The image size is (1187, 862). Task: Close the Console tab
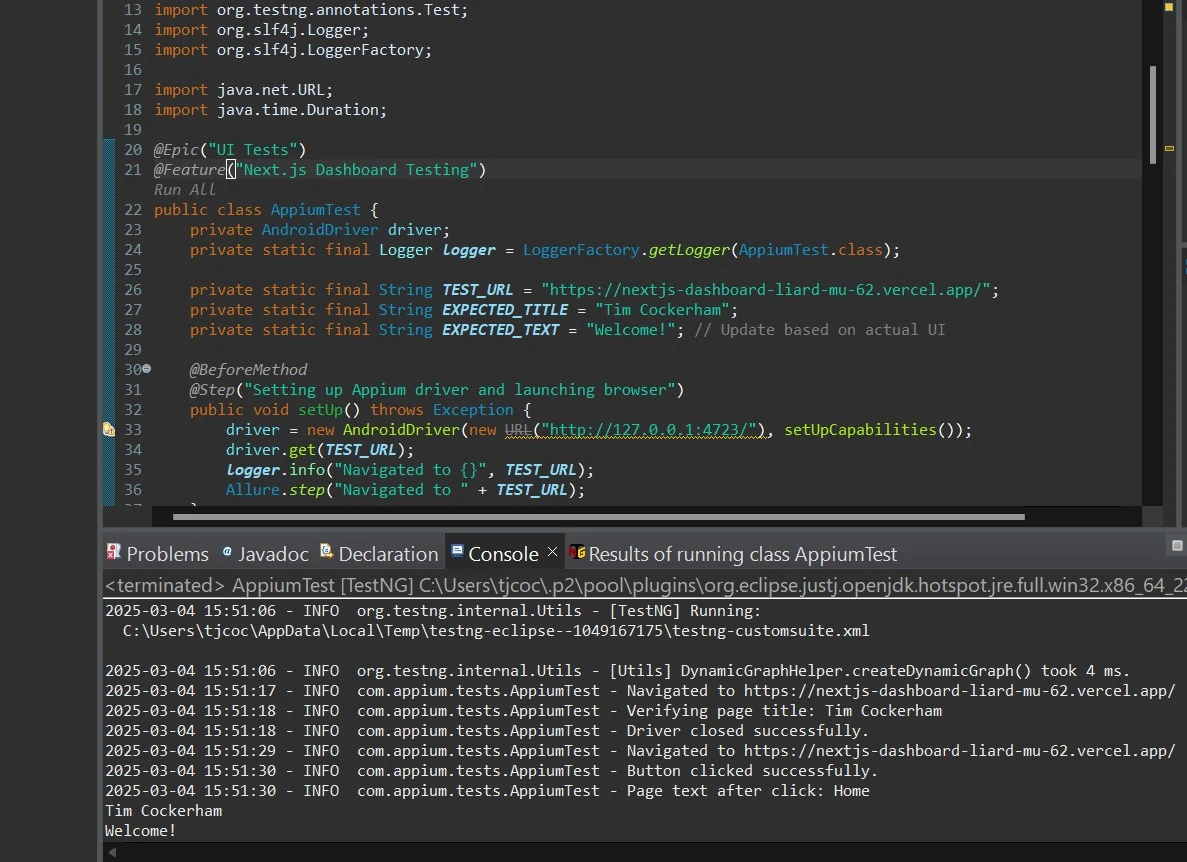point(552,552)
